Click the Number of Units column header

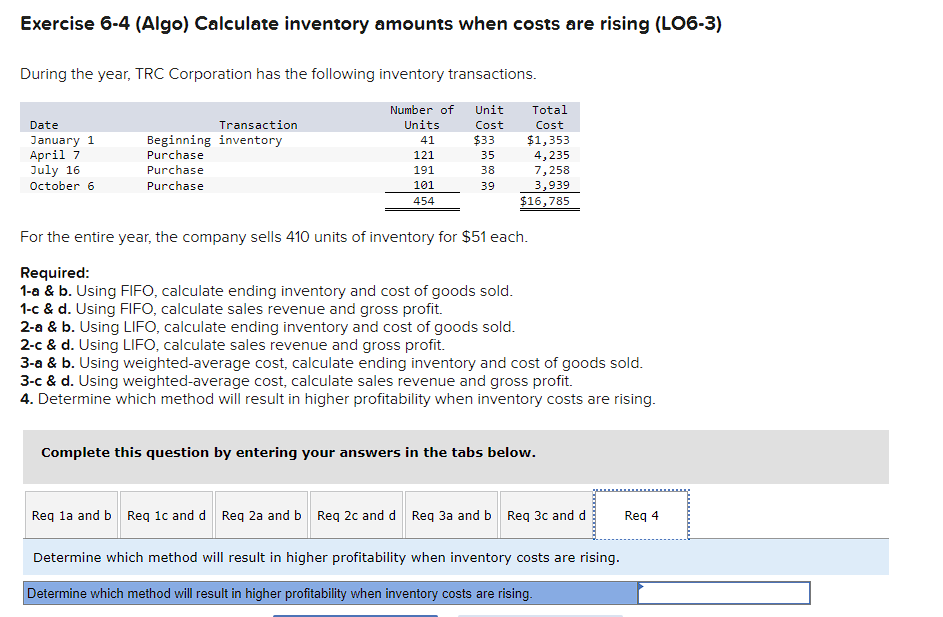coord(422,117)
